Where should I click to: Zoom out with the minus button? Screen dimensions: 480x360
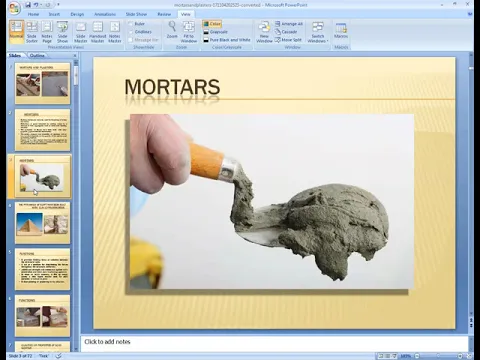click(417, 356)
